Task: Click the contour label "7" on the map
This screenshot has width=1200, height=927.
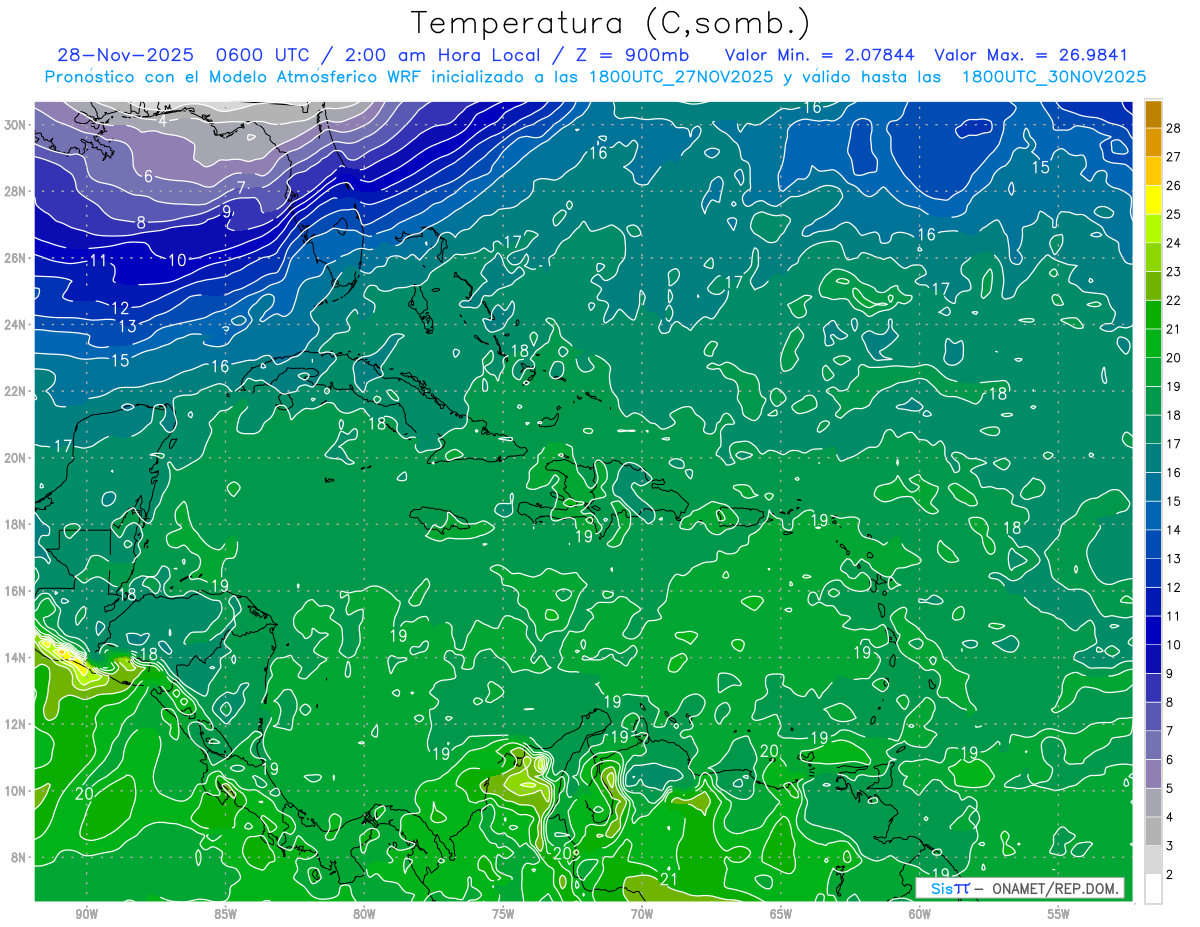Action: [x=241, y=187]
